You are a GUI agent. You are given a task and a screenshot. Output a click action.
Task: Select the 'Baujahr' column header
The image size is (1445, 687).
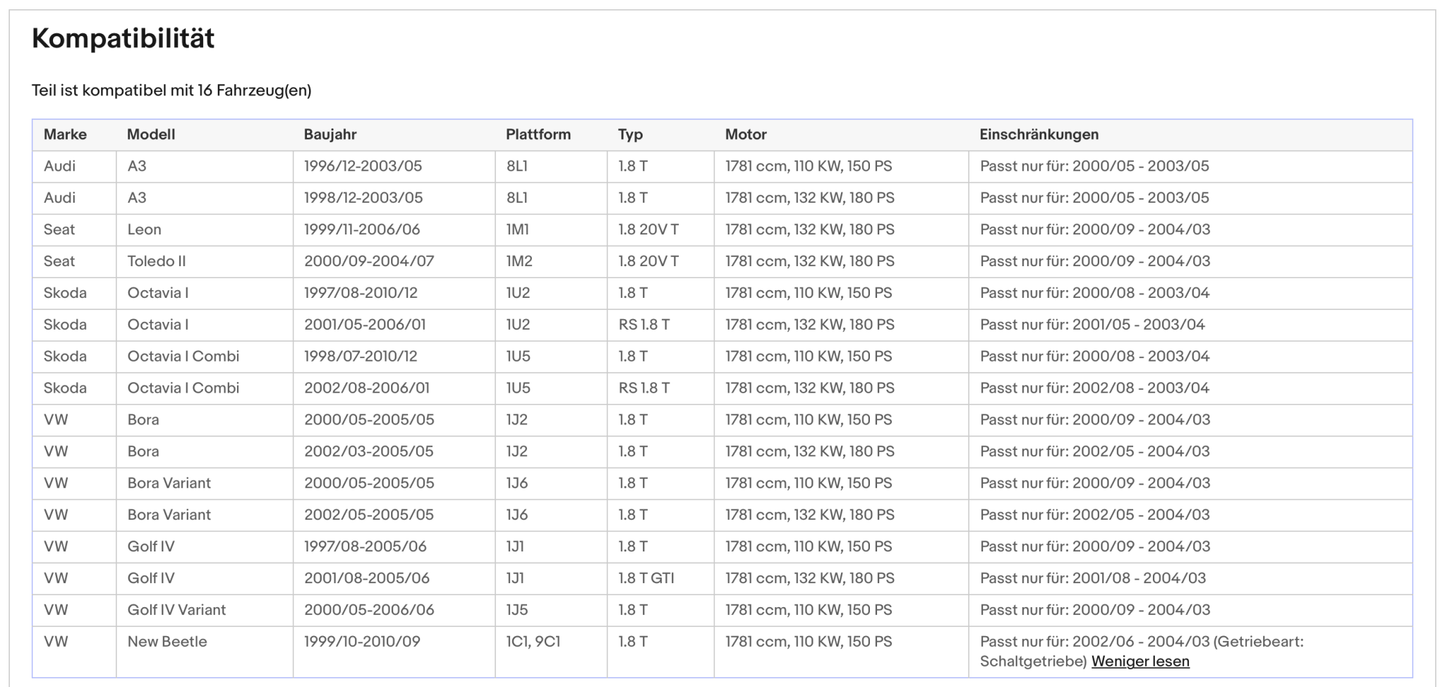(x=330, y=134)
